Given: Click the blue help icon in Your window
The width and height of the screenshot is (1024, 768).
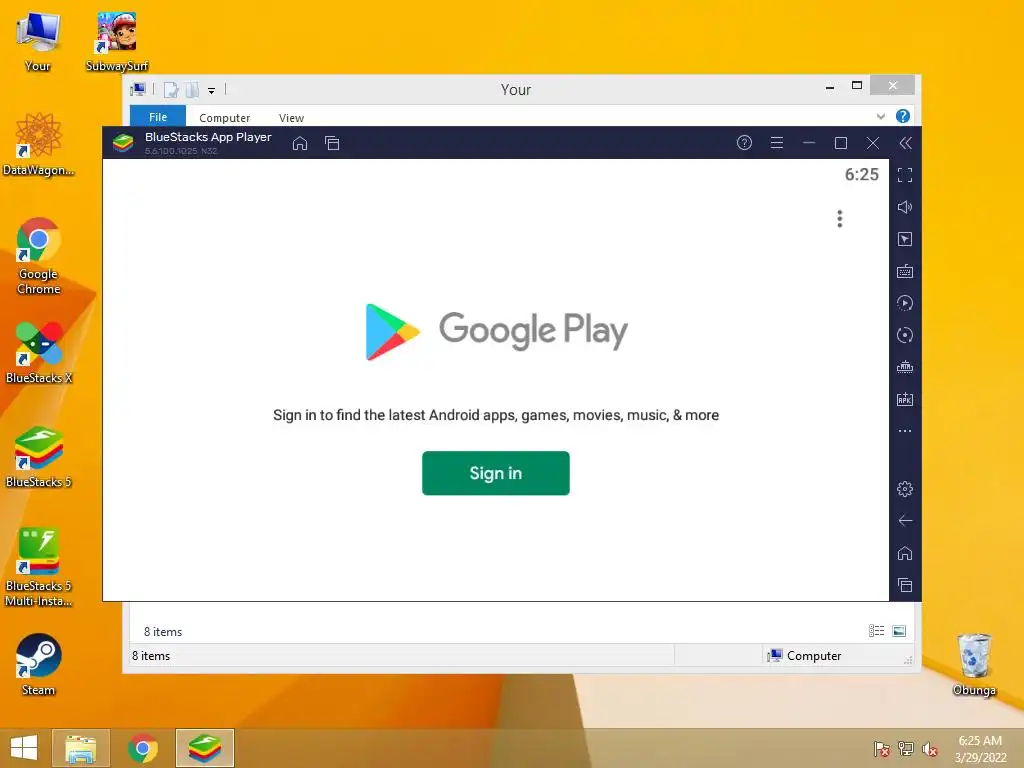Looking at the screenshot, I should click(x=903, y=116).
